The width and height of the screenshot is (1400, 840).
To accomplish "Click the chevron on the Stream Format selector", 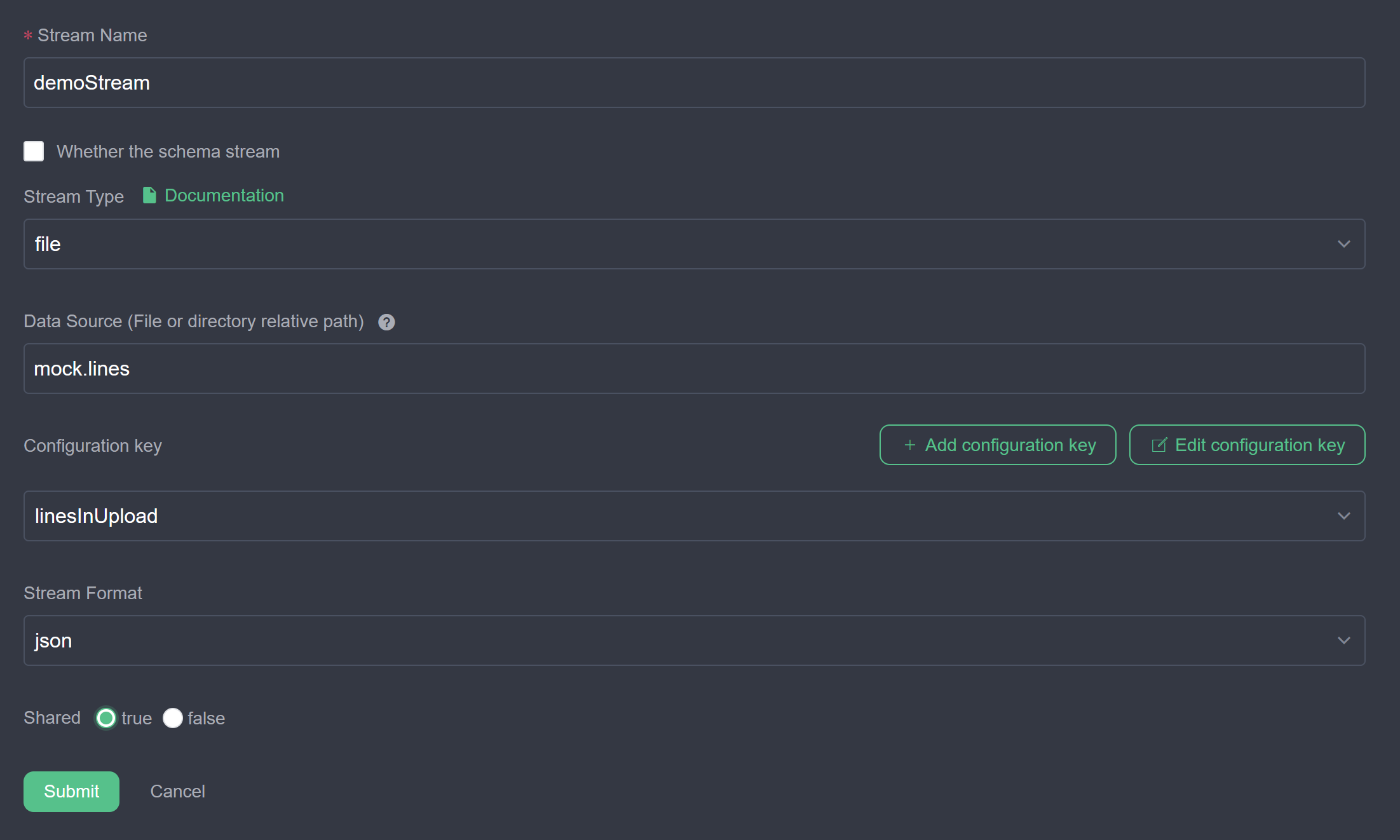I will 1344,640.
